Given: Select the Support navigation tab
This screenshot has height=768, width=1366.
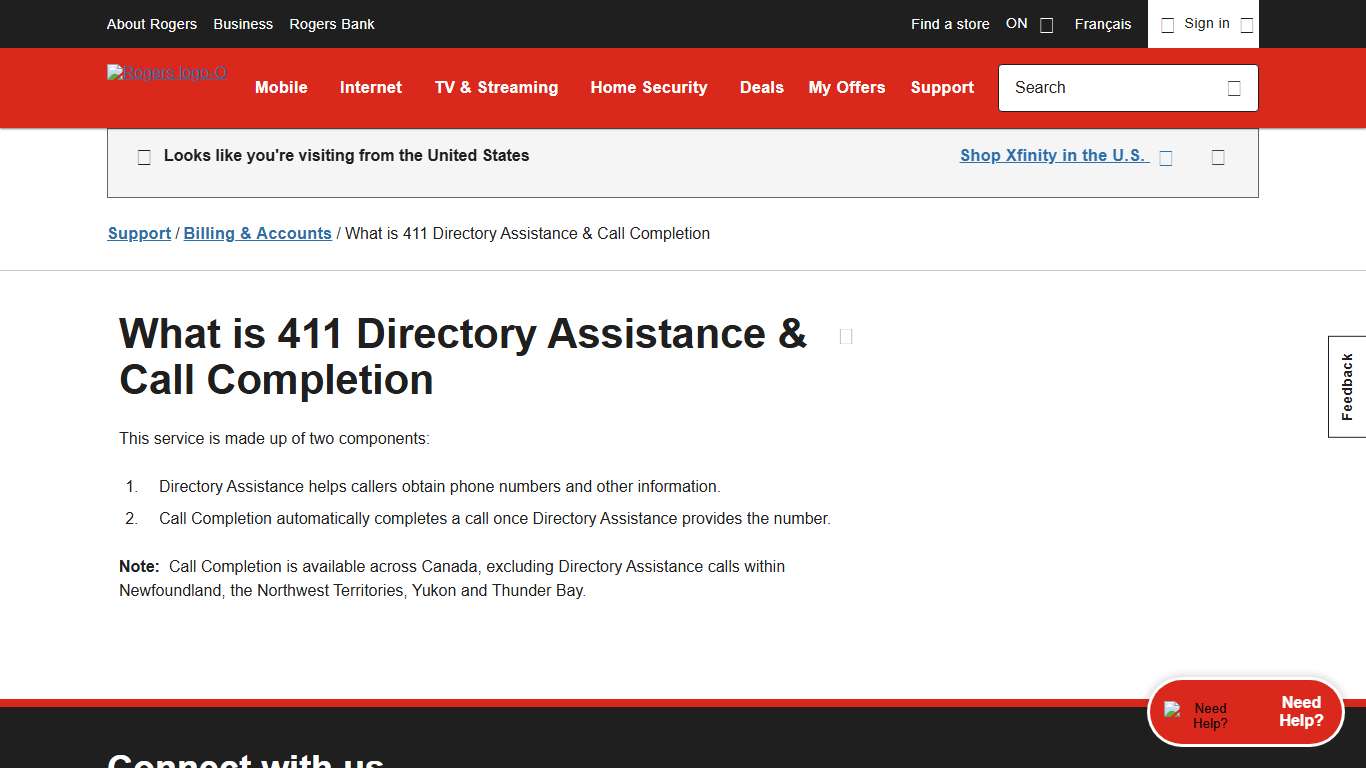Looking at the screenshot, I should tap(942, 88).
